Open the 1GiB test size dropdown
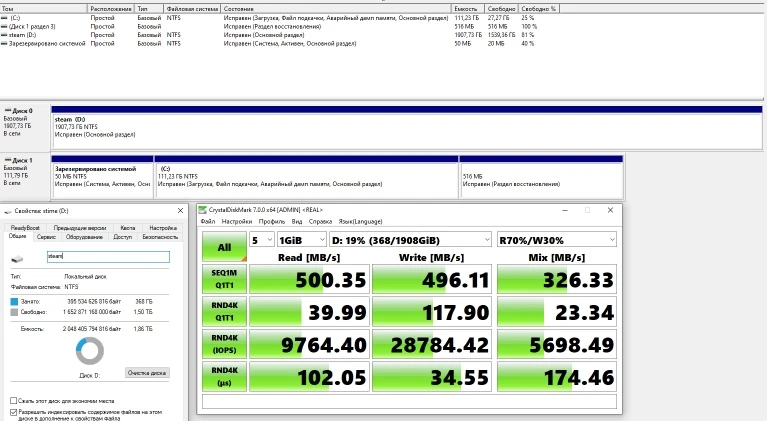Screen dimensions: 767x421 [x=301, y=240]
